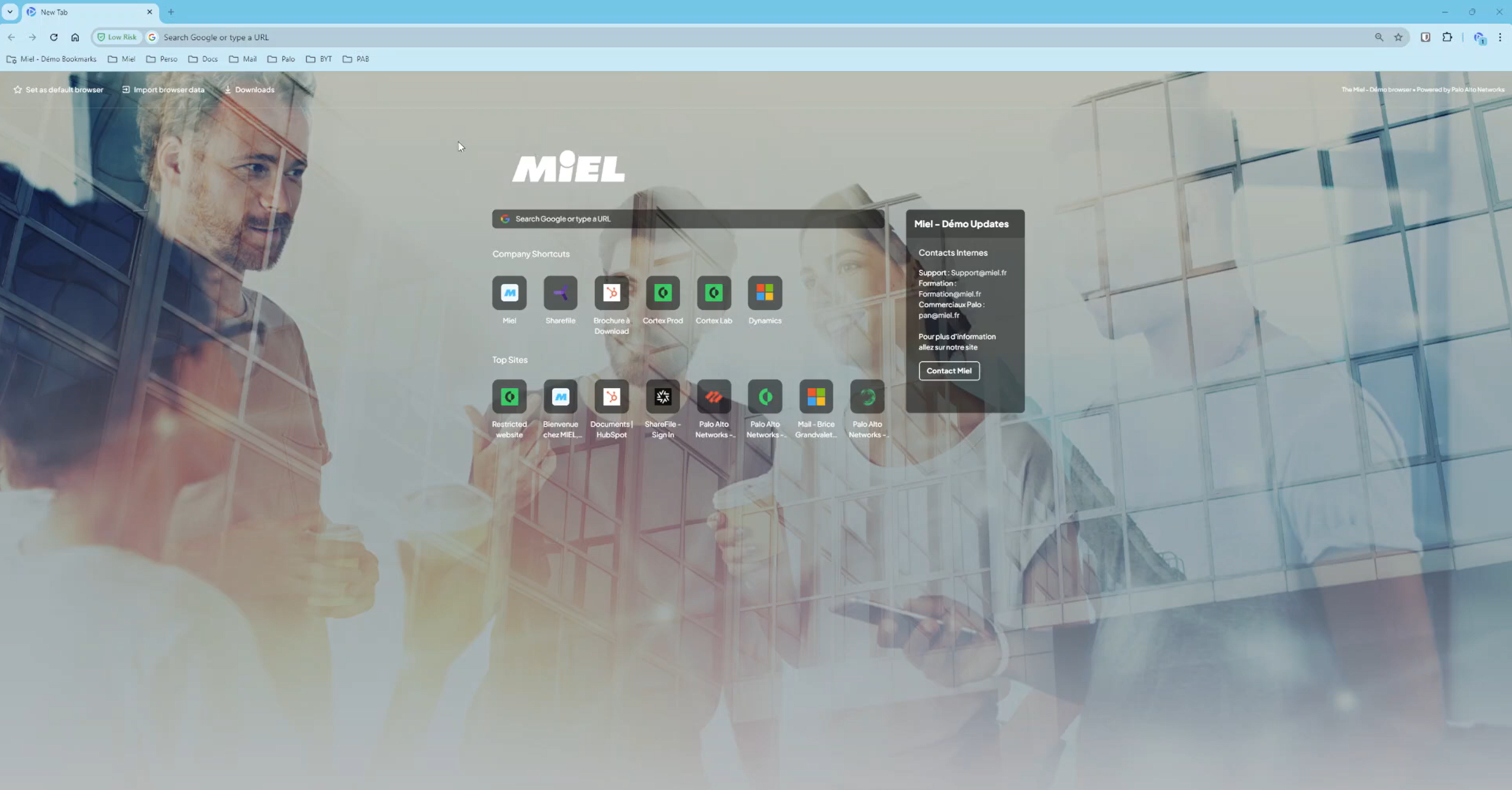Viewport: 1512px width, 790px height.
Task: Open the Brochure à Download shortcut
Action: (611, 293)
